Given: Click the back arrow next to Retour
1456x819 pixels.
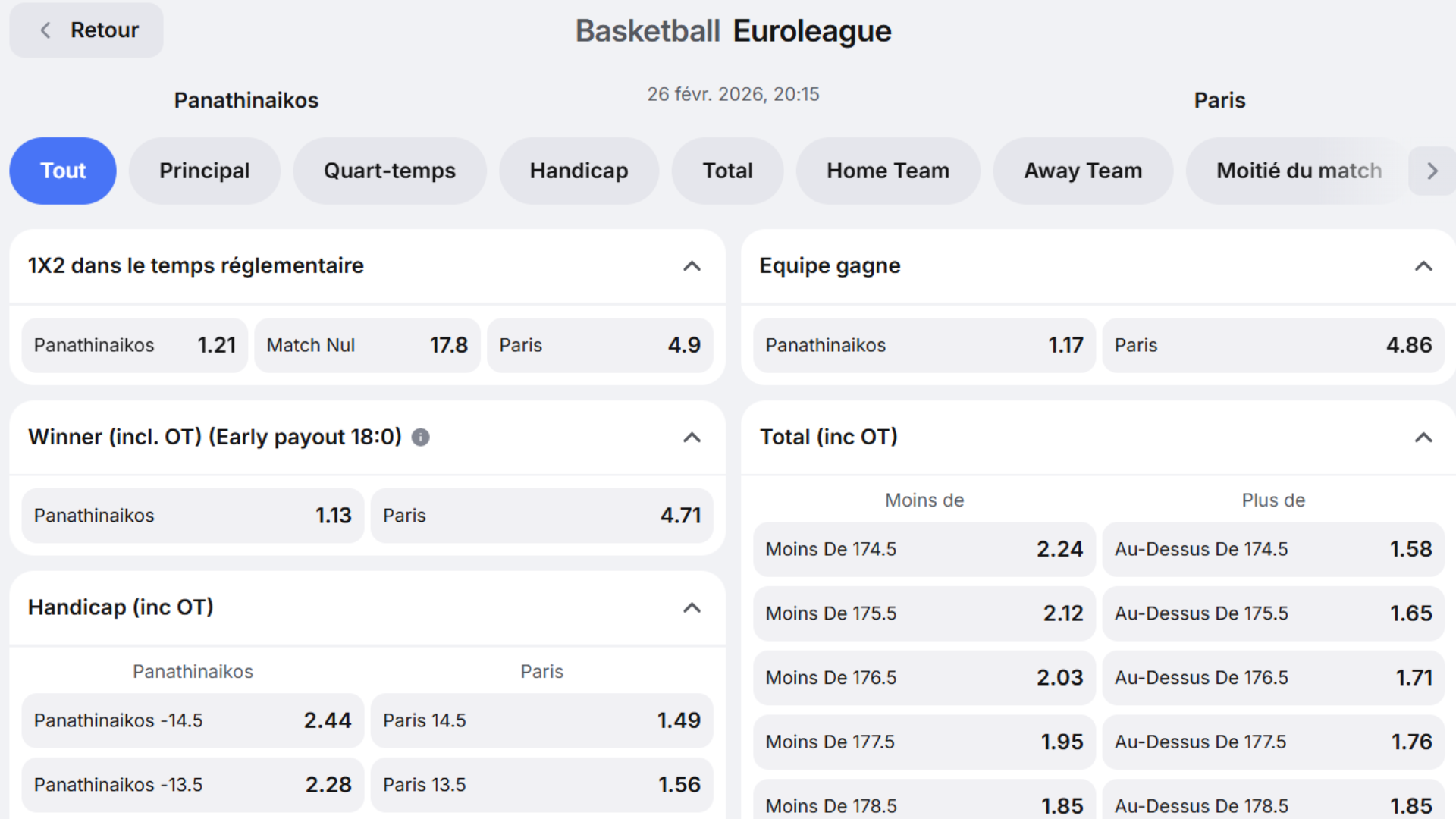Looking at the screenshot, I should click(45, 30).
